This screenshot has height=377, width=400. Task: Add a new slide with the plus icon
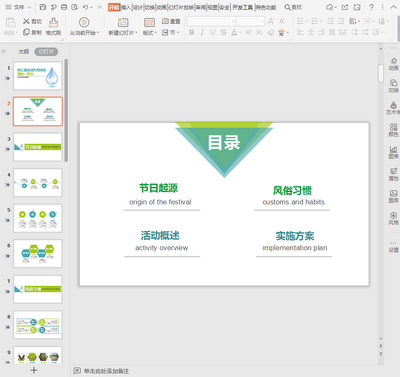tap(34, 370)
